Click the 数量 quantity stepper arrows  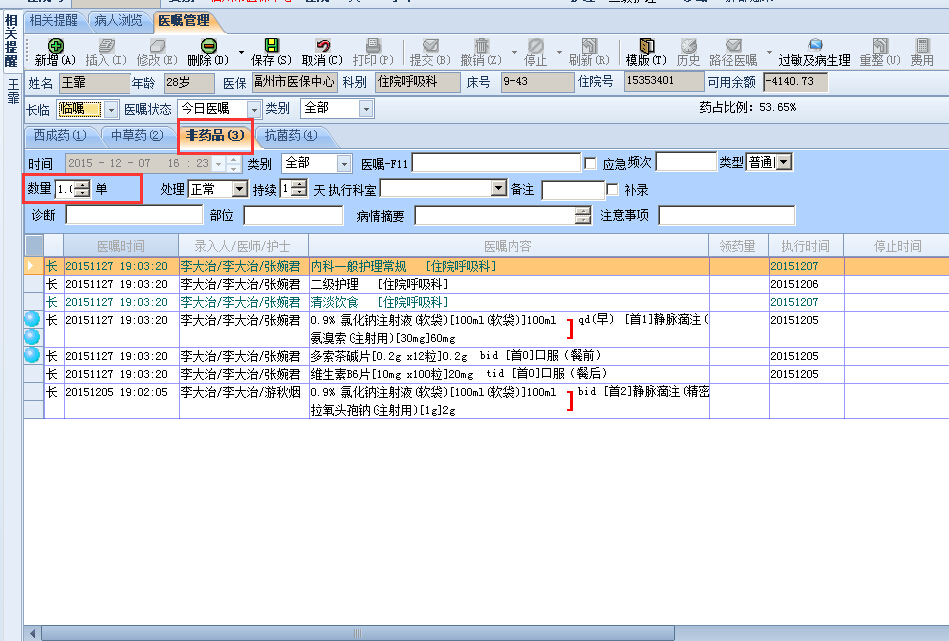tap(82, 189)
